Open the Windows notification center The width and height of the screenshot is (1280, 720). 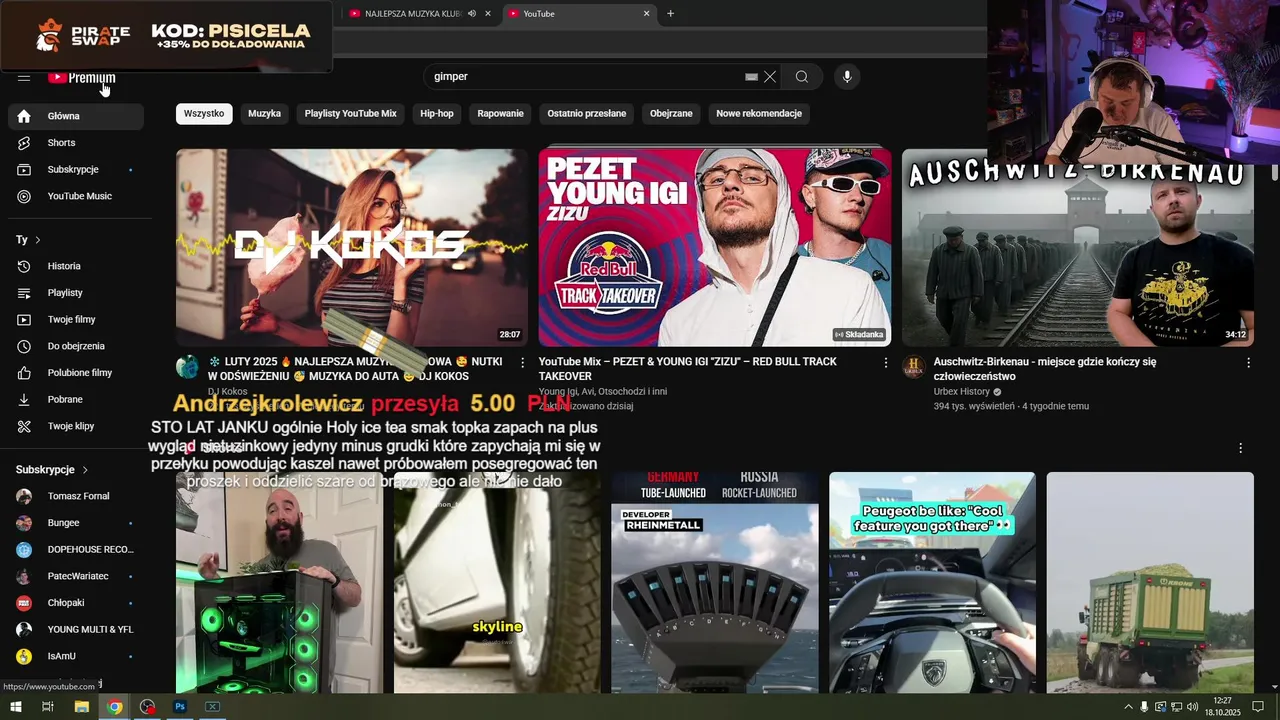coord(1258,707)
